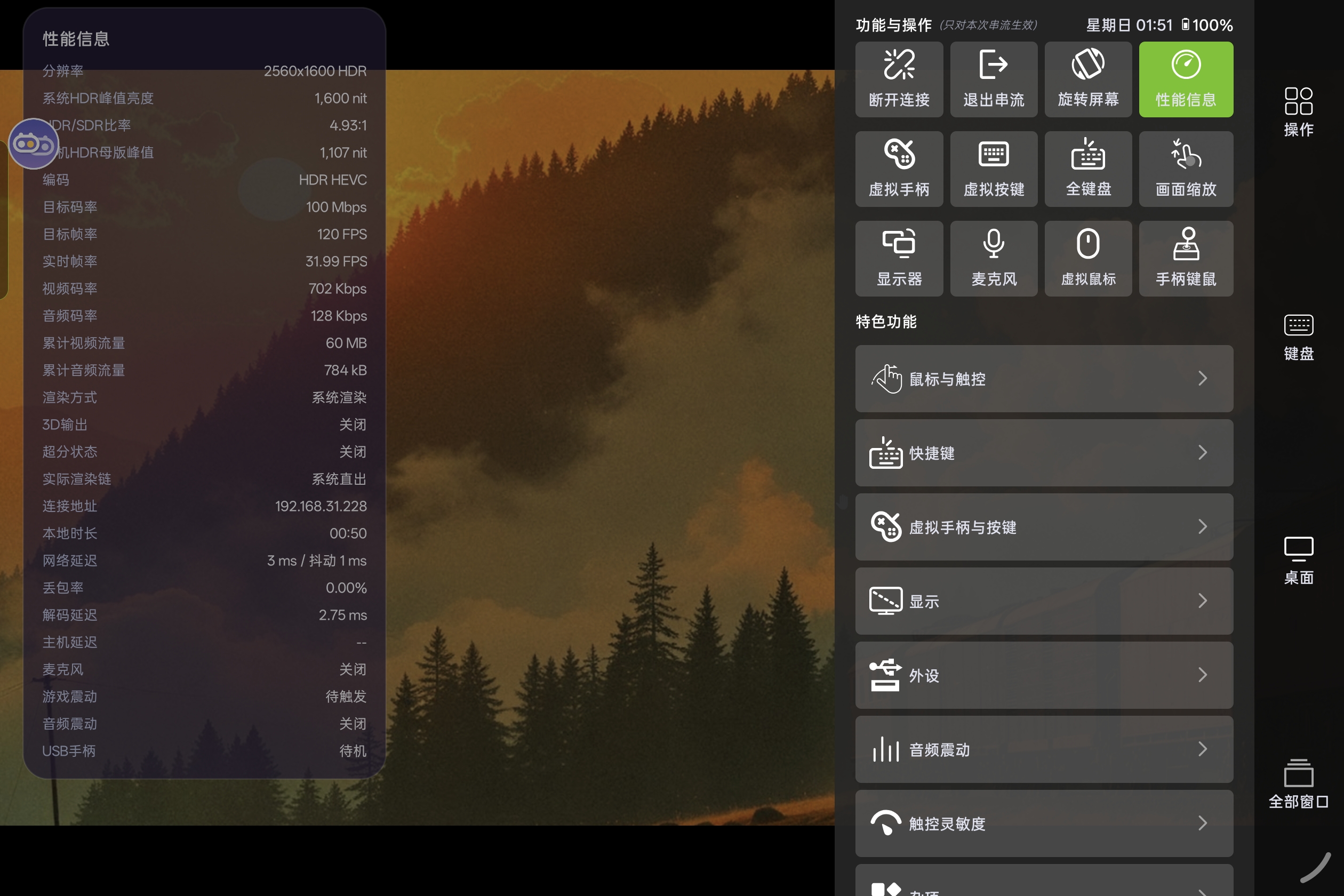1344x896 pixels.
Task: Tap the resolution value 2560x1600 HDR
Action: click(x=315, y=71)
